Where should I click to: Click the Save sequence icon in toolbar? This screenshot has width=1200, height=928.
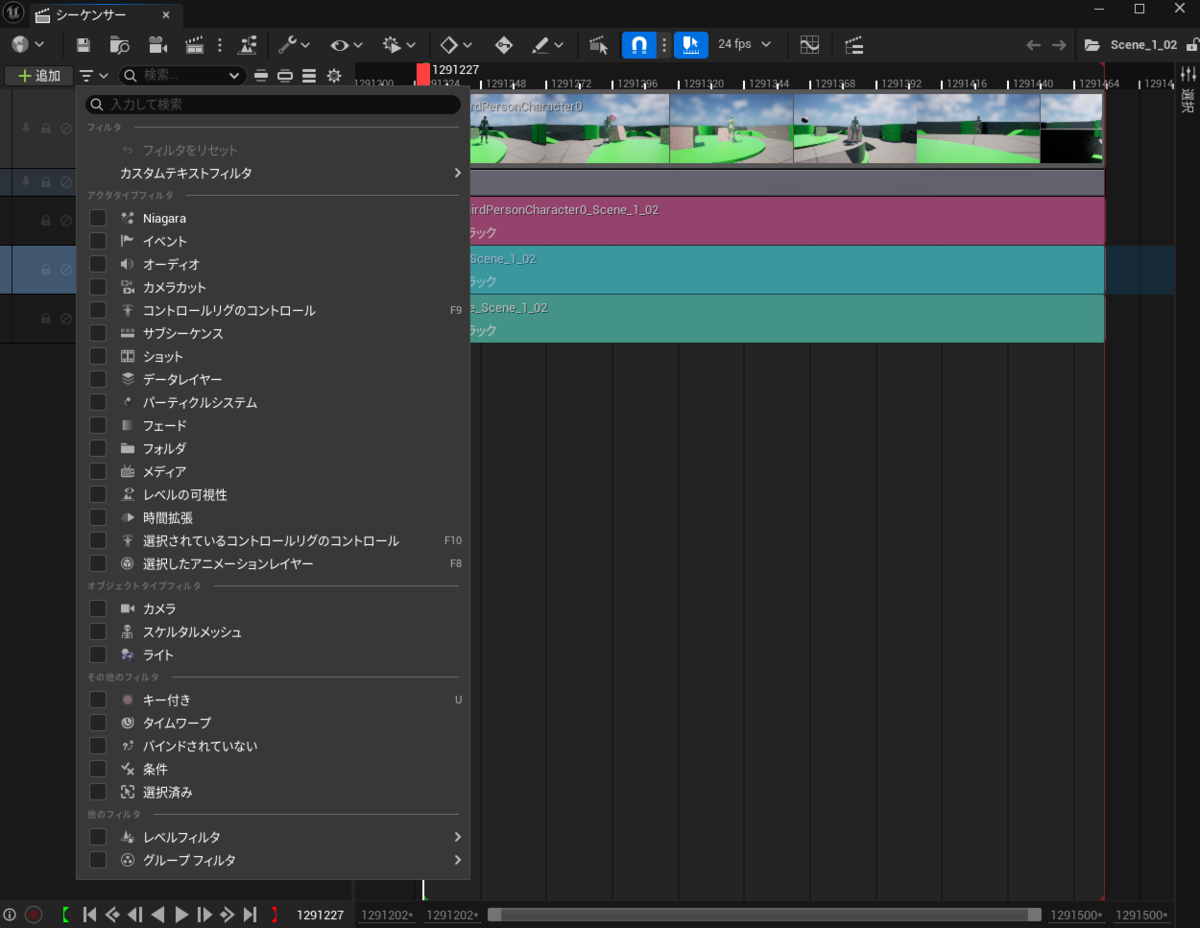pyautogui.click(x=83, y=45)
